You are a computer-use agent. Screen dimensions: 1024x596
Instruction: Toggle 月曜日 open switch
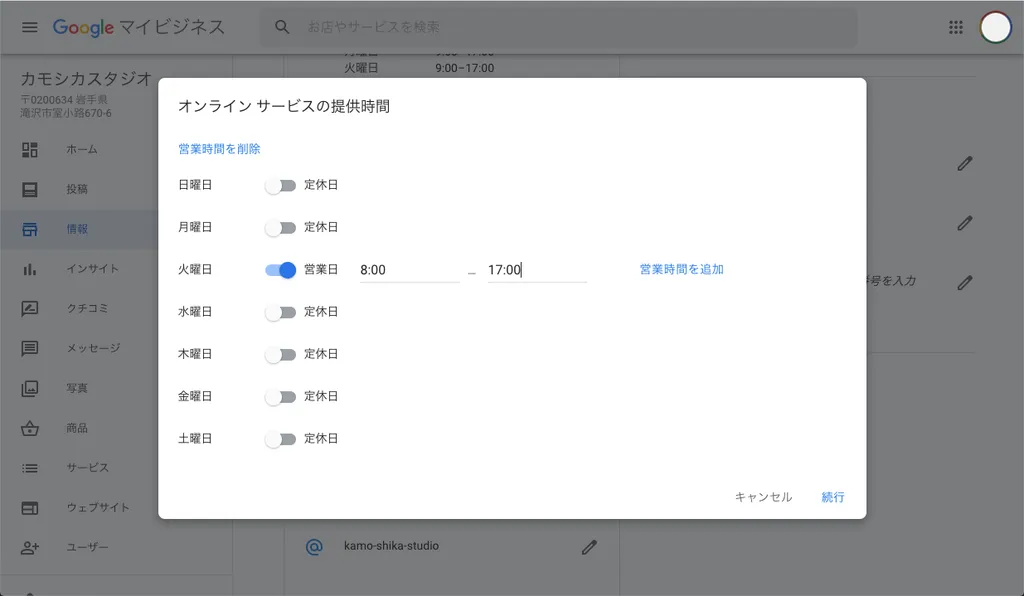tap(280, 228)
